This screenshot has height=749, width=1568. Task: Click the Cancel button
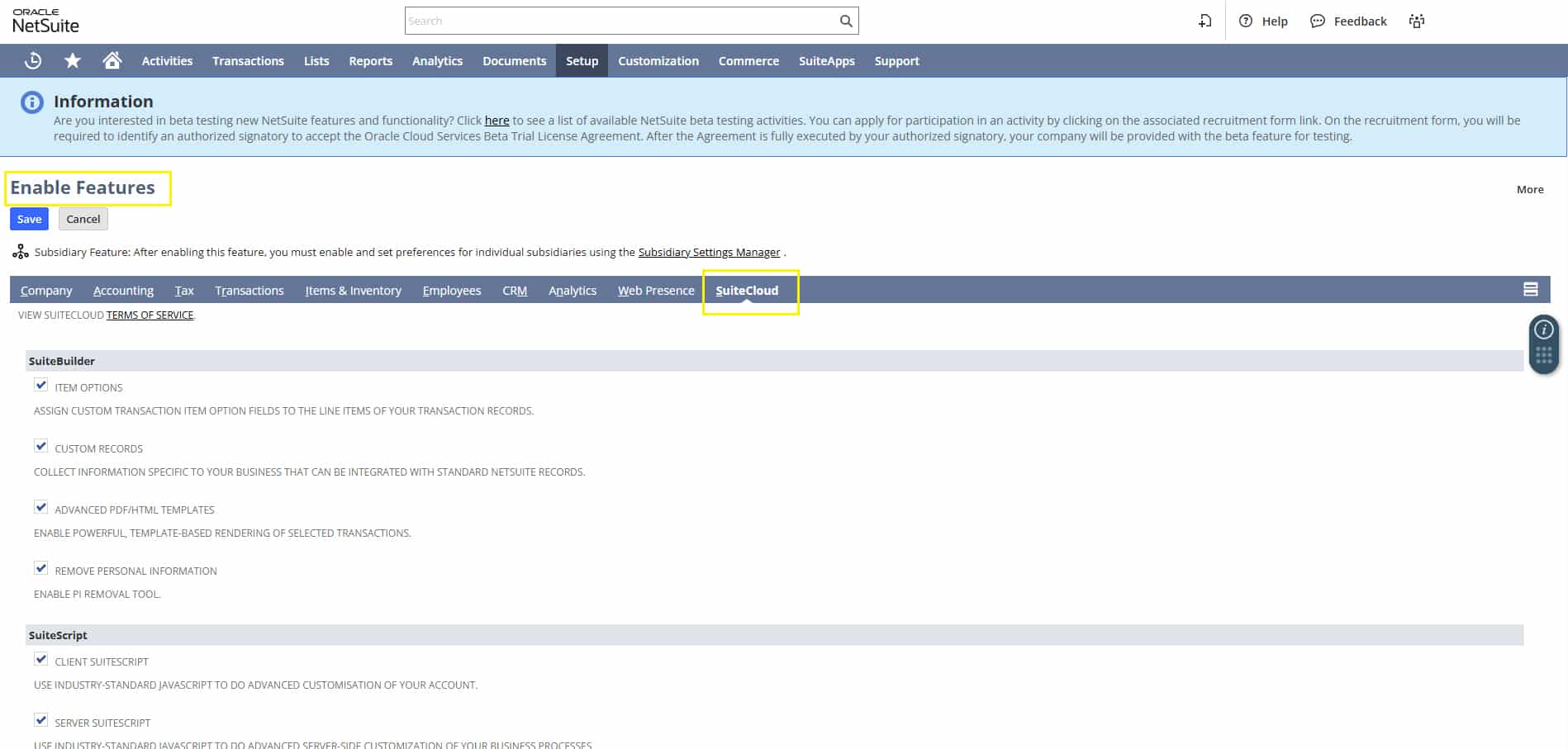[x=83, y=219]
